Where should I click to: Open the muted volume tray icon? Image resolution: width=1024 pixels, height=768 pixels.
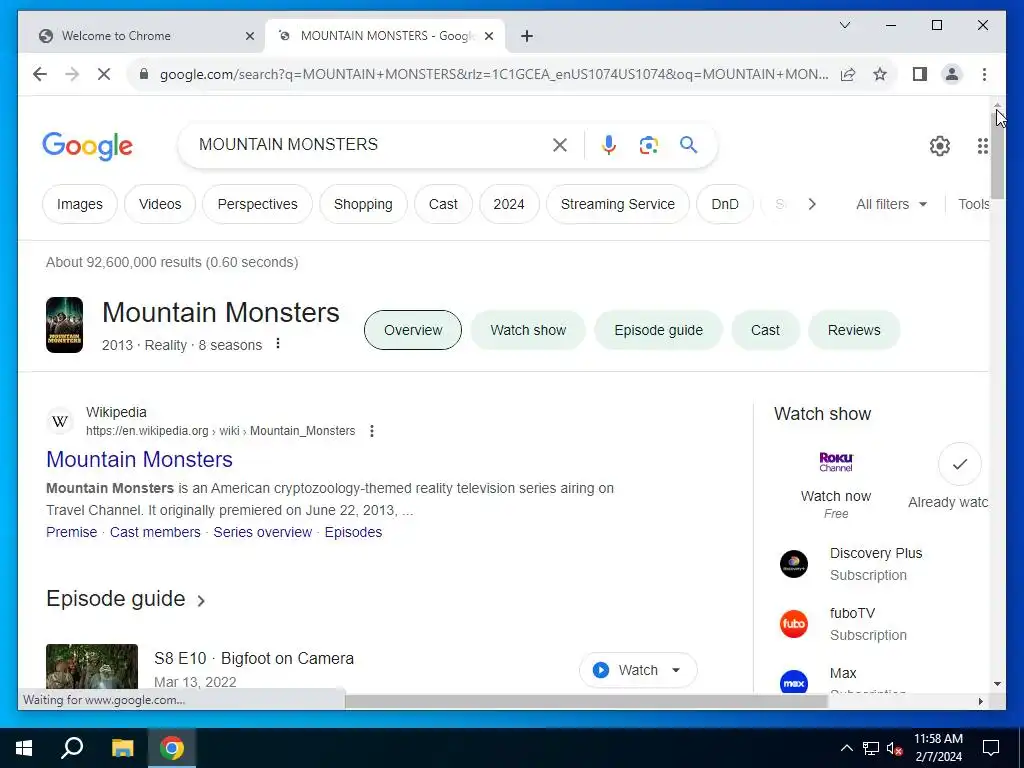coord(895,748)
